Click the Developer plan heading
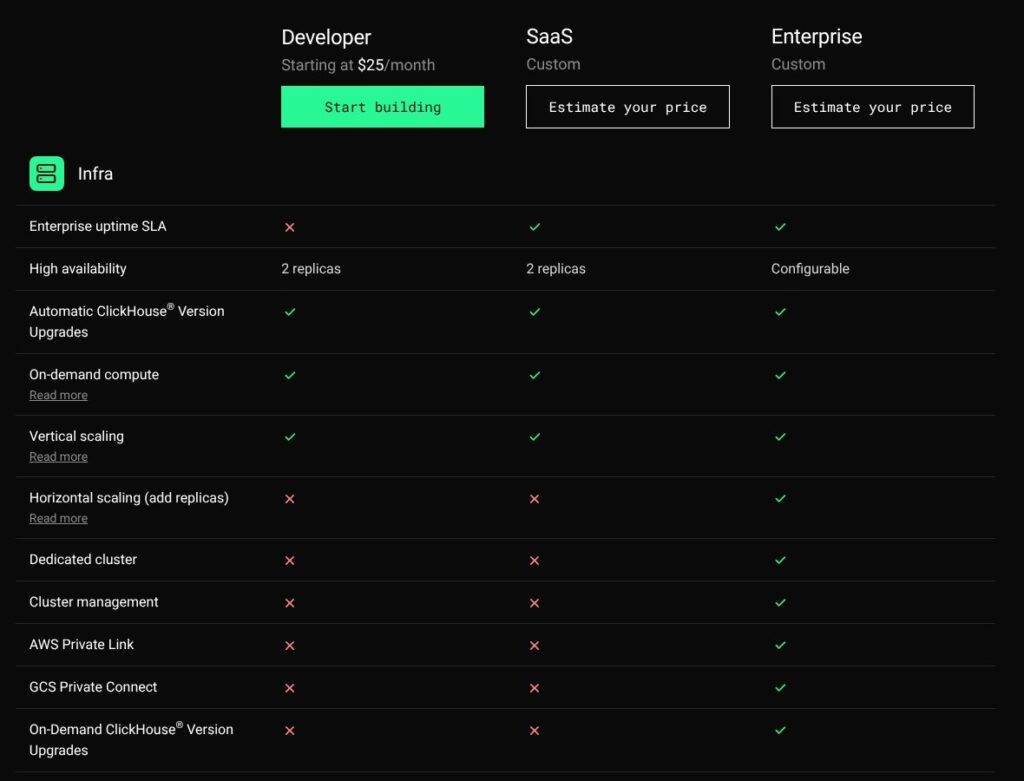1024x781 pixels. point(326,37)
